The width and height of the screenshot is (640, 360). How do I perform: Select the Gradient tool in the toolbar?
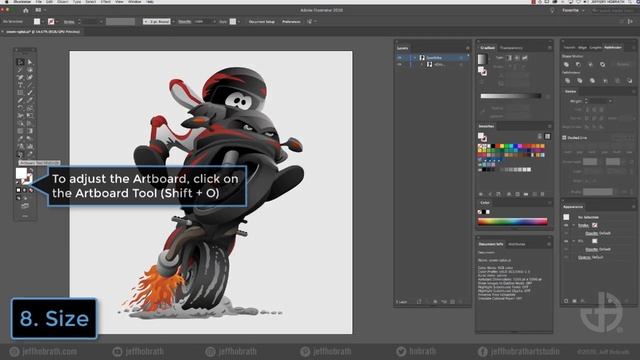pyautogui.click(x=30, y=131)
